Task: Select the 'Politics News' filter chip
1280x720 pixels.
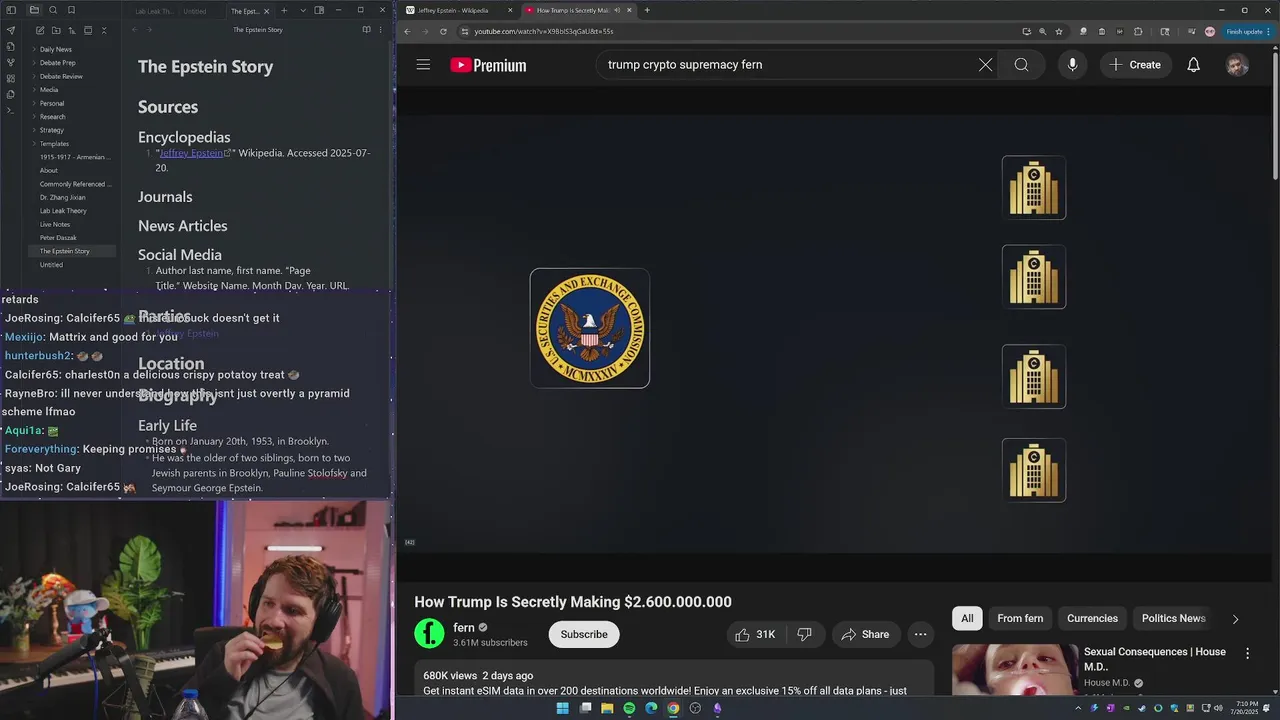Action: pyautogui.click(x=1173, y=618)
